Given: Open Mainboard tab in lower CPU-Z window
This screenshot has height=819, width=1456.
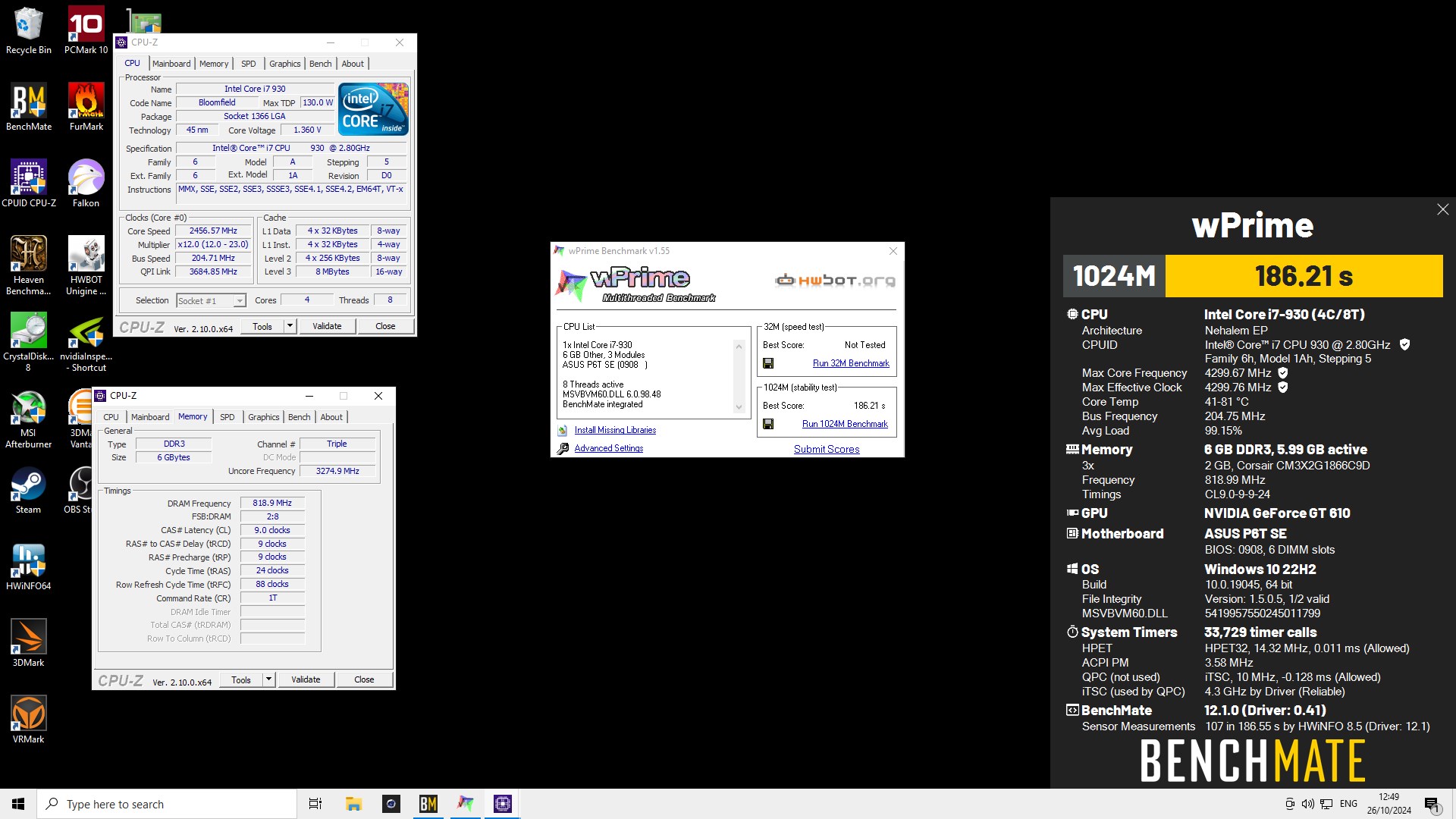Looking at the screenshot, I should point(150,417).
